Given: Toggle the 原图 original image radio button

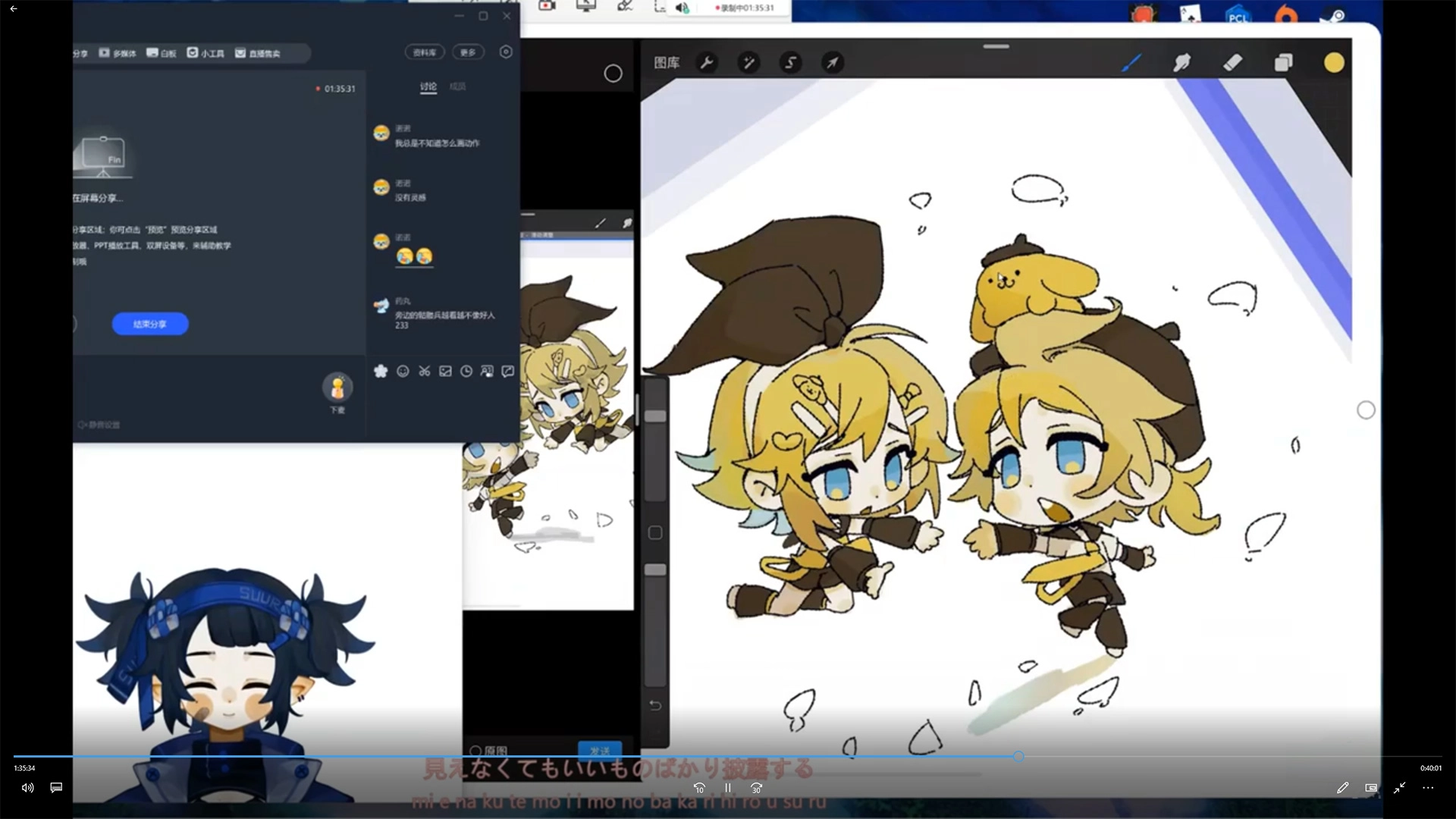Looking at the screenshot, I should pos(476,751).
